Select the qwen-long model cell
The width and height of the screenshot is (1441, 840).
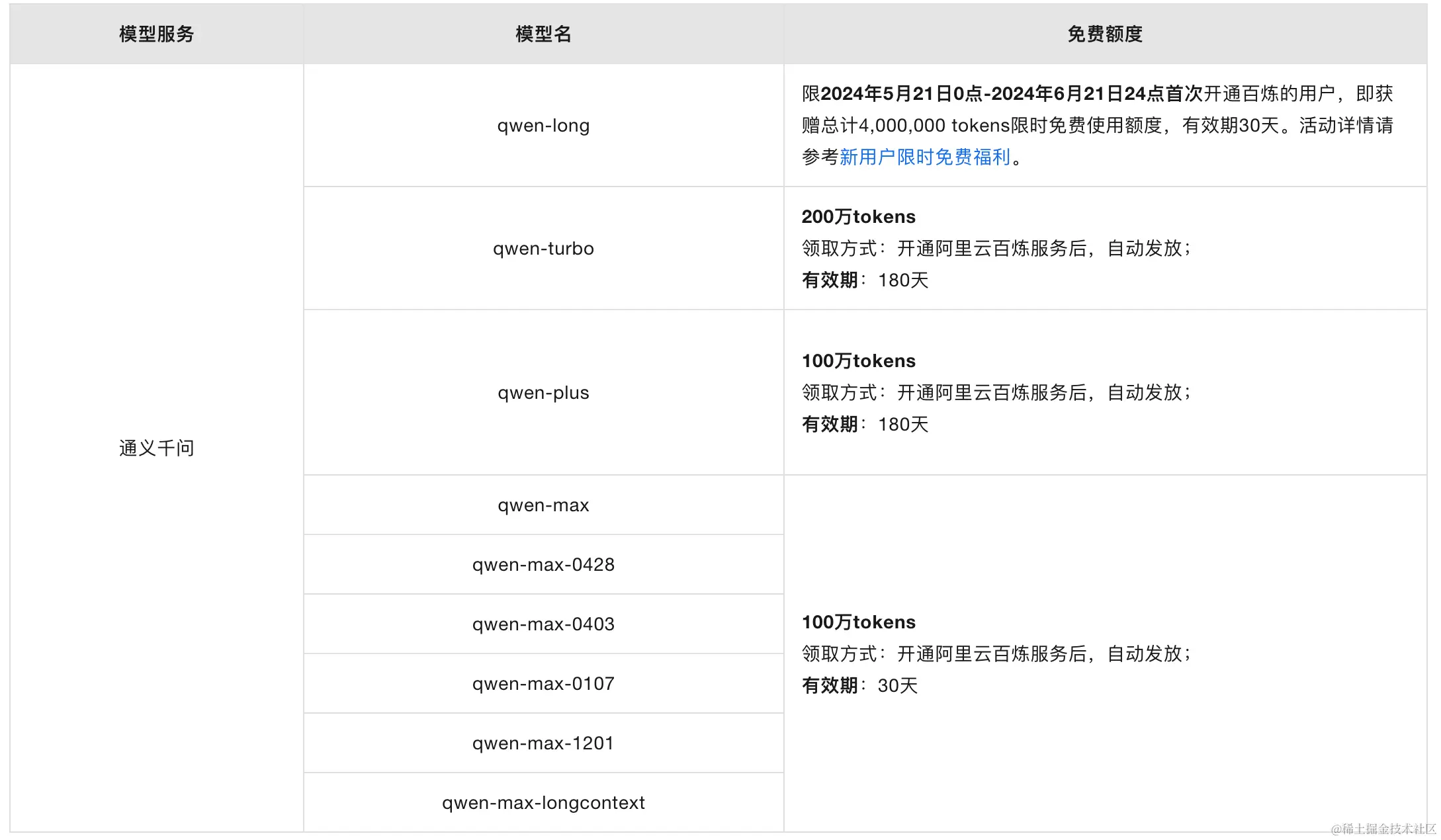pyautogui.click(x=543, y=126)
